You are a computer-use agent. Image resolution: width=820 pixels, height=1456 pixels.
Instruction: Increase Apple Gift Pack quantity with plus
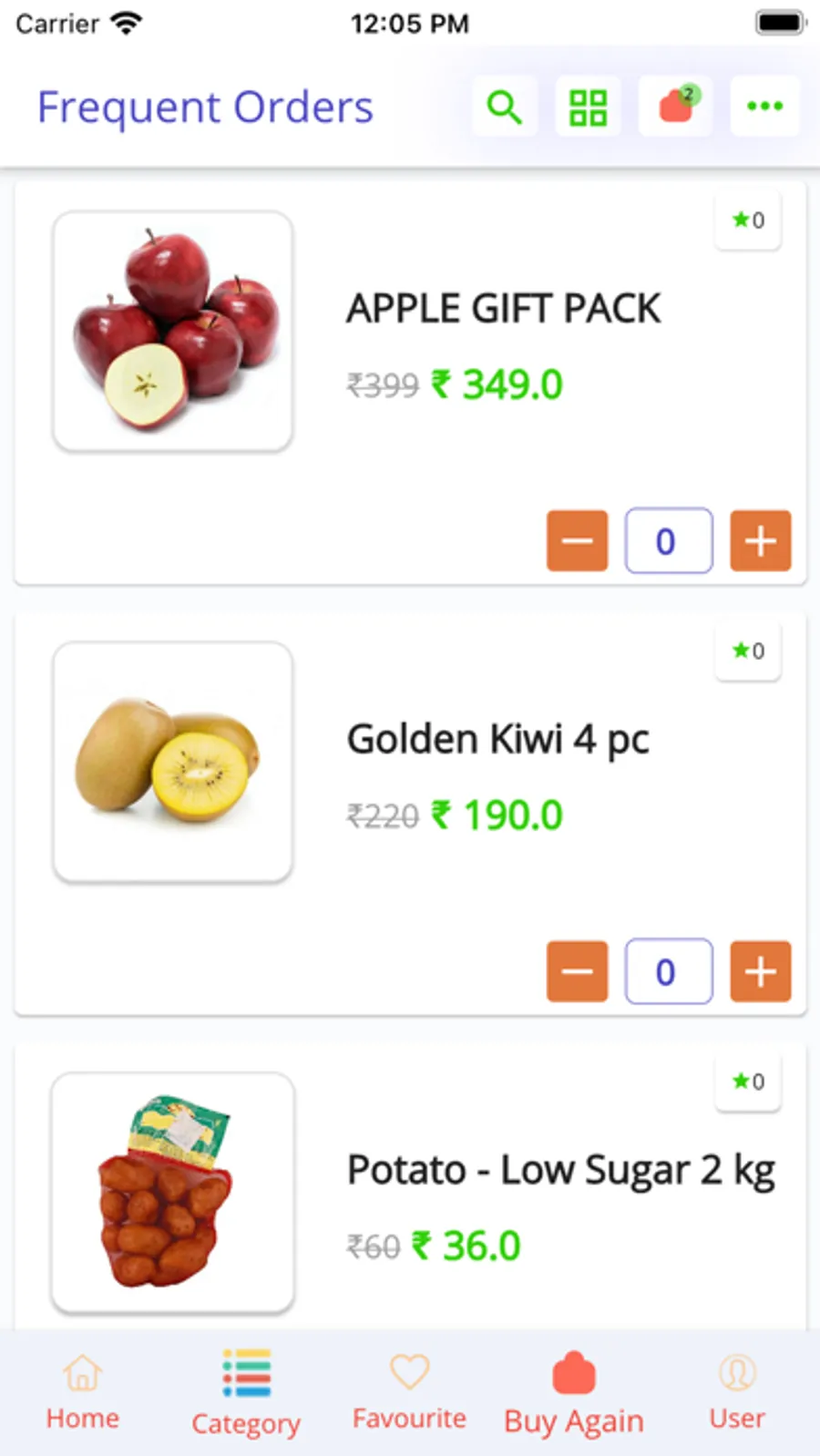761,541
